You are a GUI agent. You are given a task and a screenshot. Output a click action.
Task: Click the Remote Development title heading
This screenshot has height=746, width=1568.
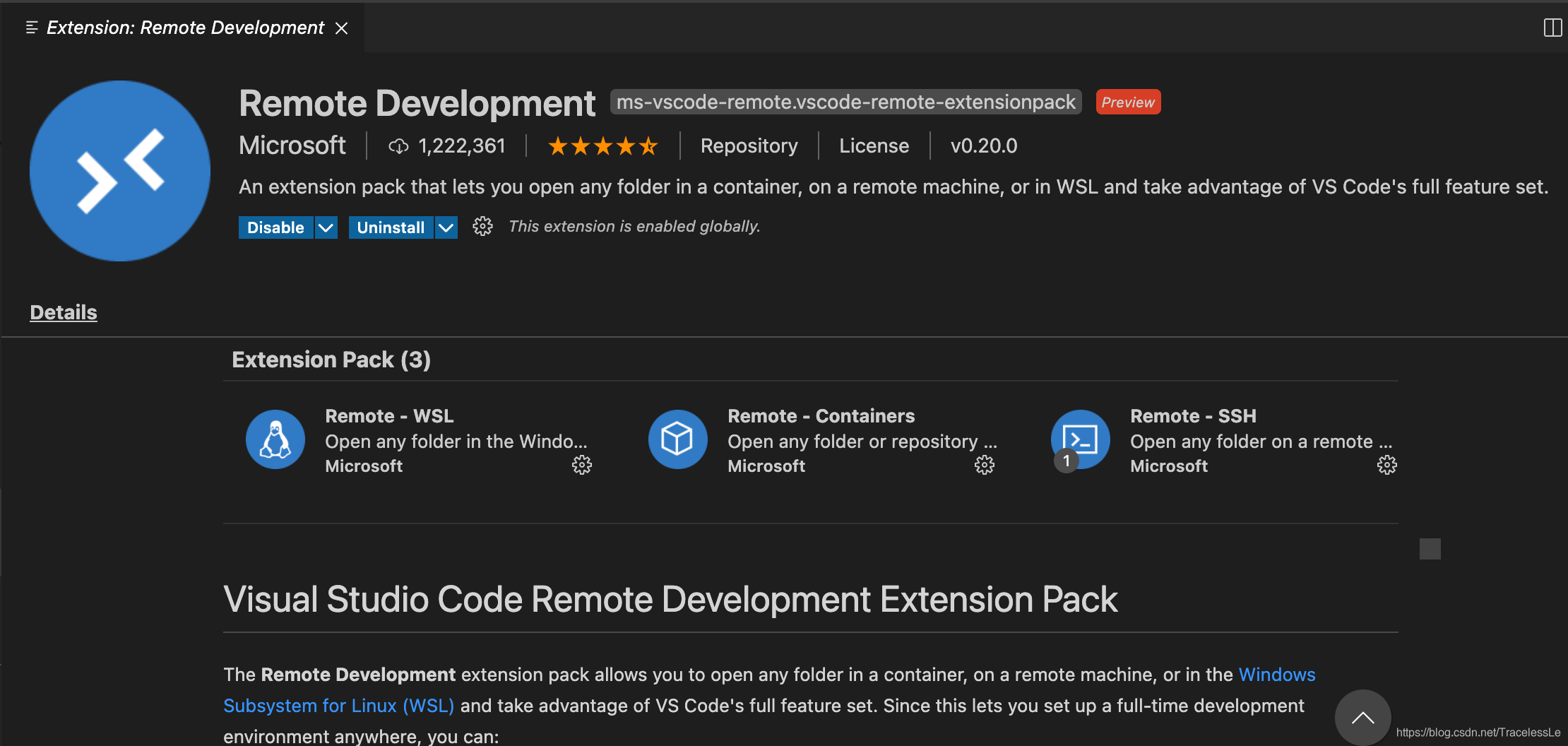(x=417, y=103)
